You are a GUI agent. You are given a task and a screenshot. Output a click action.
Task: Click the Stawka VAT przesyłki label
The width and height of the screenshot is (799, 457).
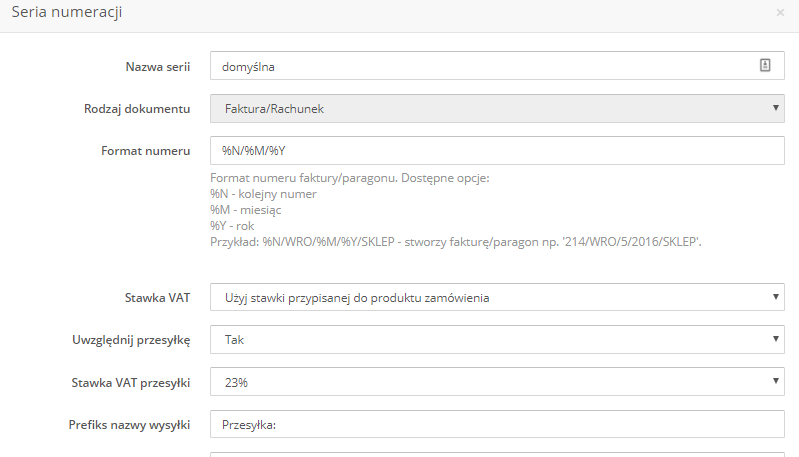(x=130, y=383)
